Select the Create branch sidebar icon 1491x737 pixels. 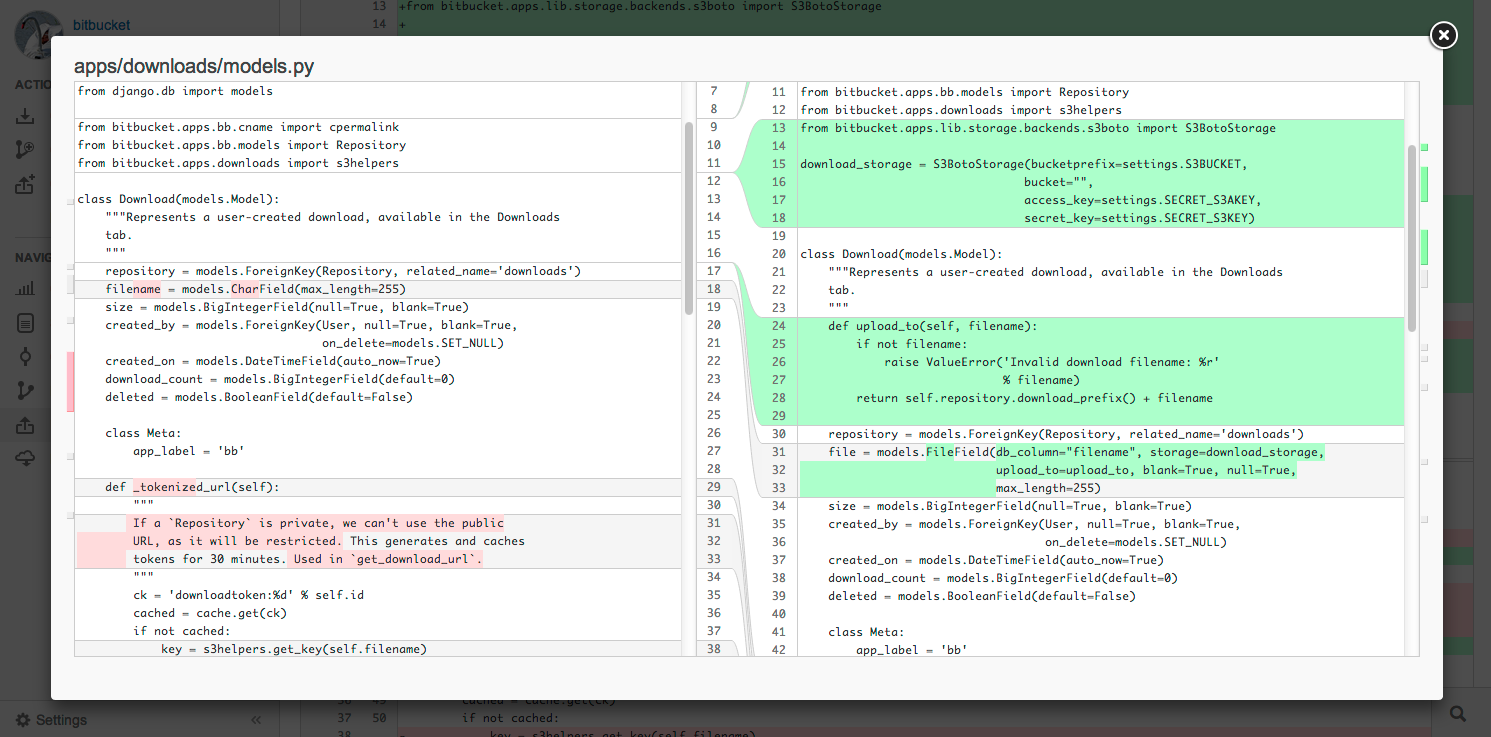tap(25, 150)
